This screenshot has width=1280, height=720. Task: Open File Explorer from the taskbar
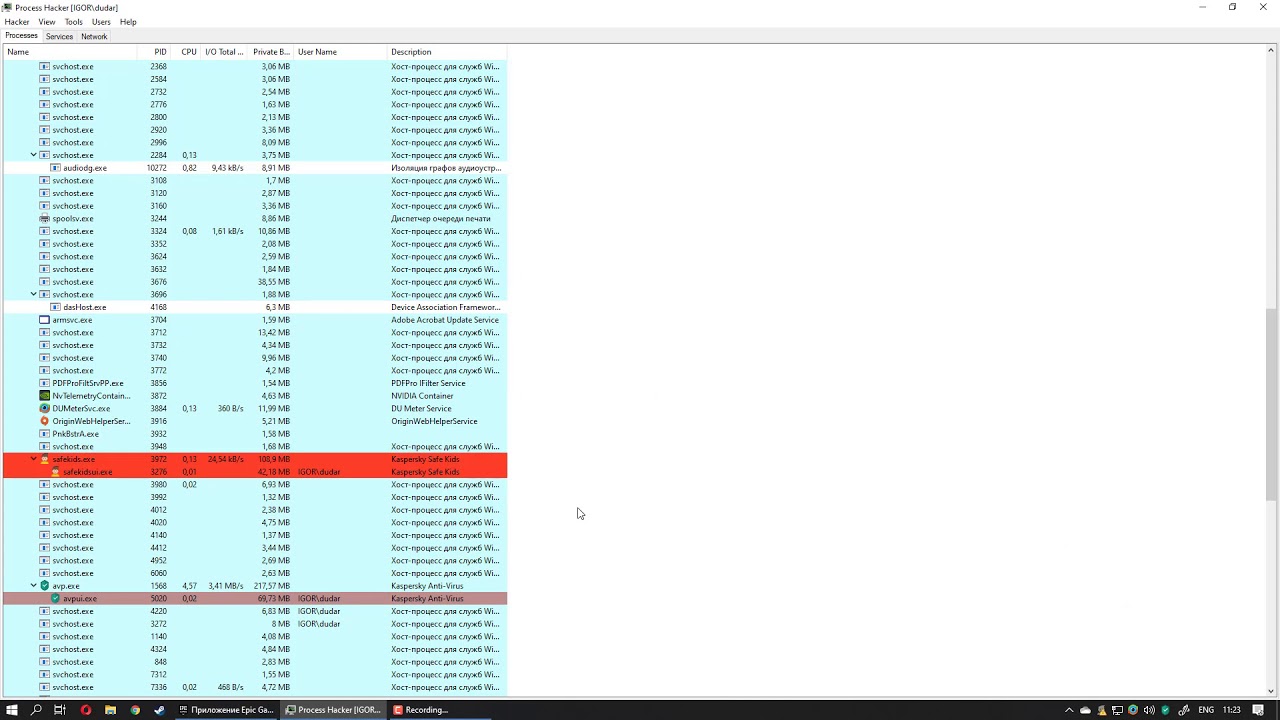coord(110,710)
